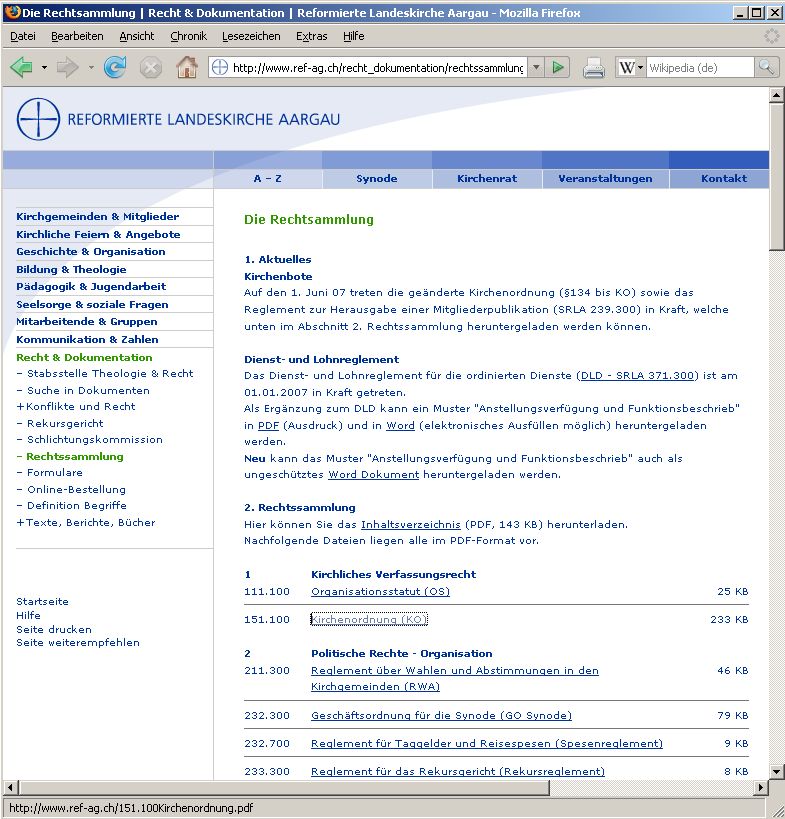Open Bildung & Theologie section

[72, 269]
